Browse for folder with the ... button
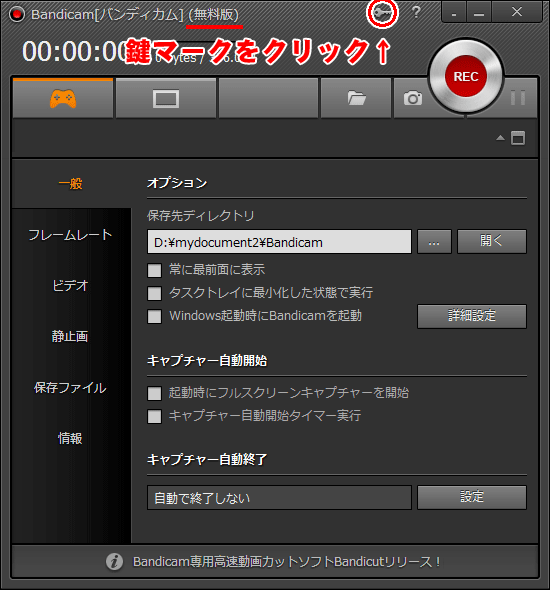550x590 pixels. click(x=434, y=242)
